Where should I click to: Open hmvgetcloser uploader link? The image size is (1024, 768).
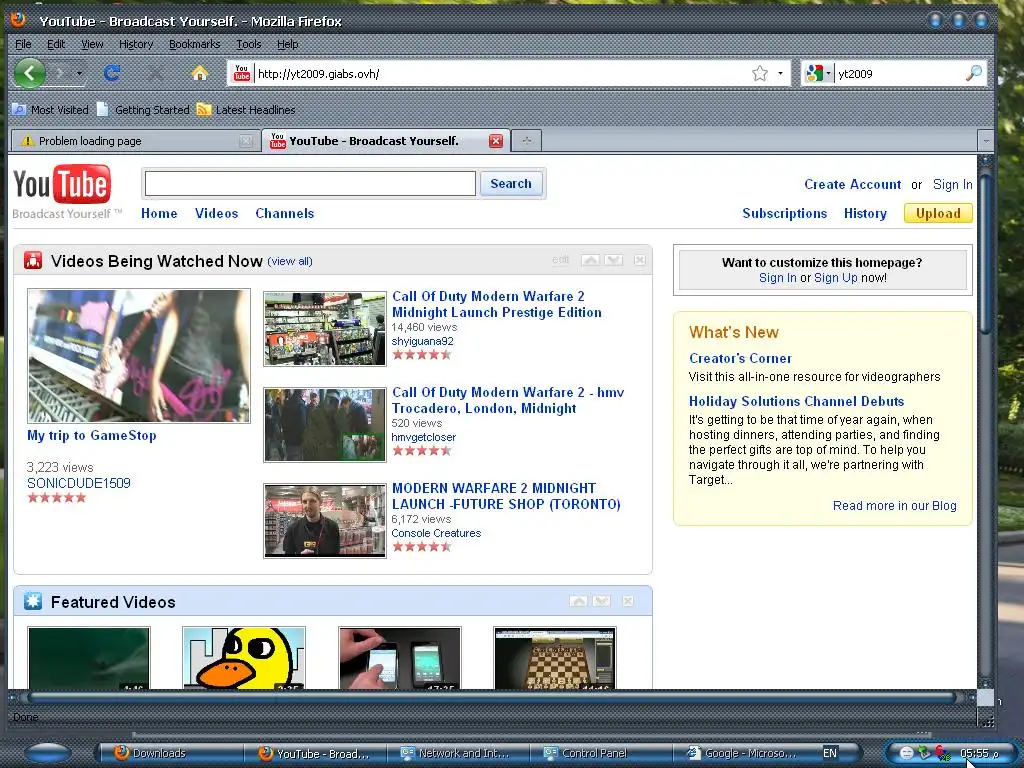tap(423, 437)
